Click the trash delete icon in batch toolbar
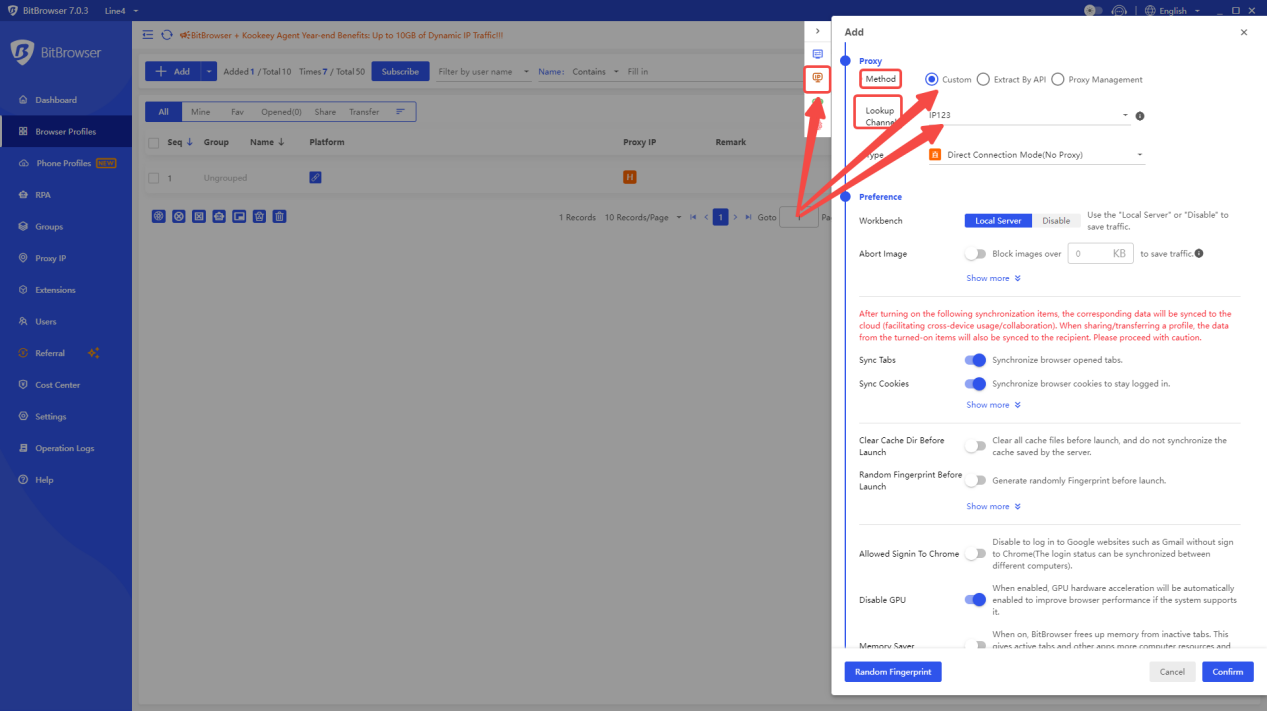This screenshot has width=1267, height=711. point(280,216)
